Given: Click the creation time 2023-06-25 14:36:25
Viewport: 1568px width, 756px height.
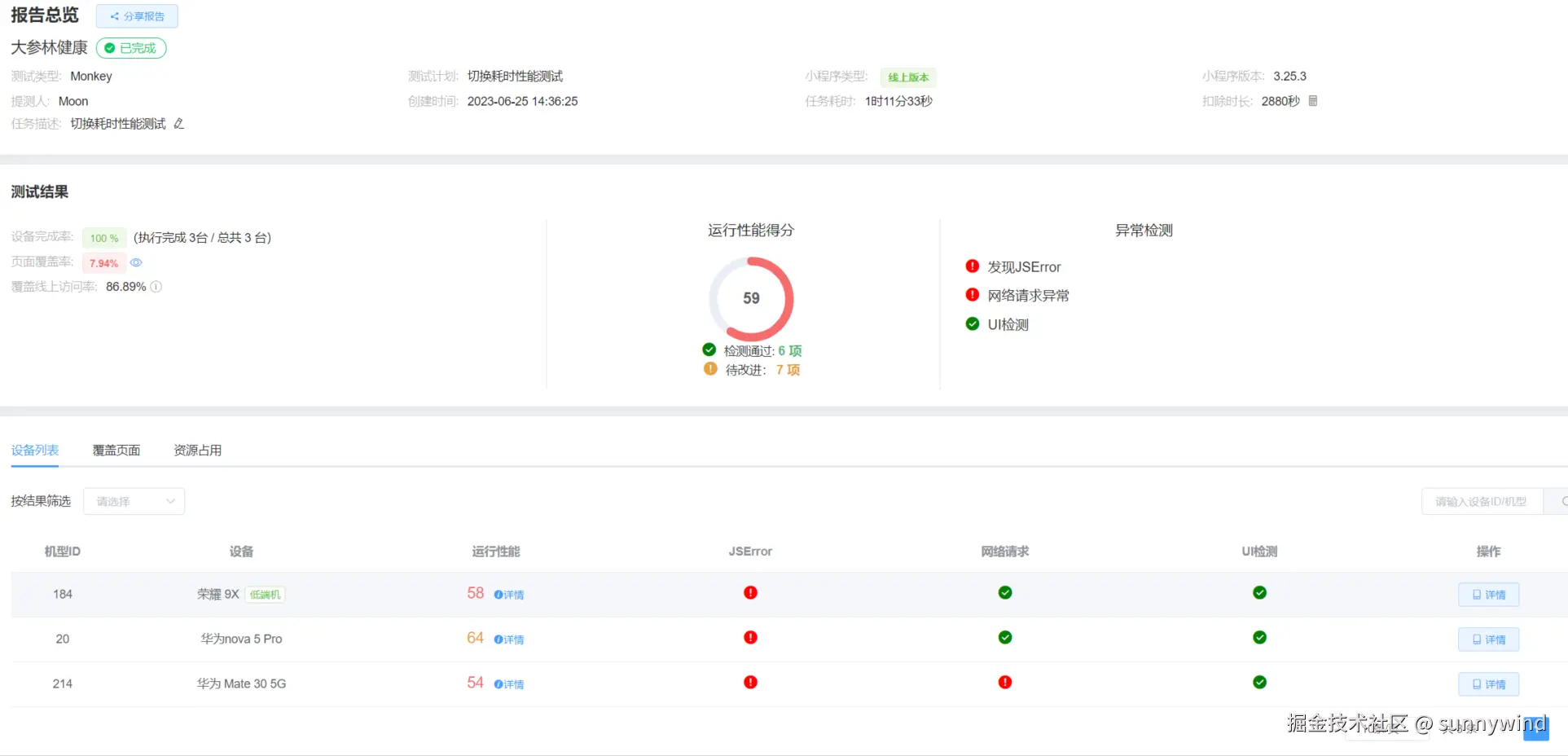Looking at the screenshot, I should (x=523, y=102).
